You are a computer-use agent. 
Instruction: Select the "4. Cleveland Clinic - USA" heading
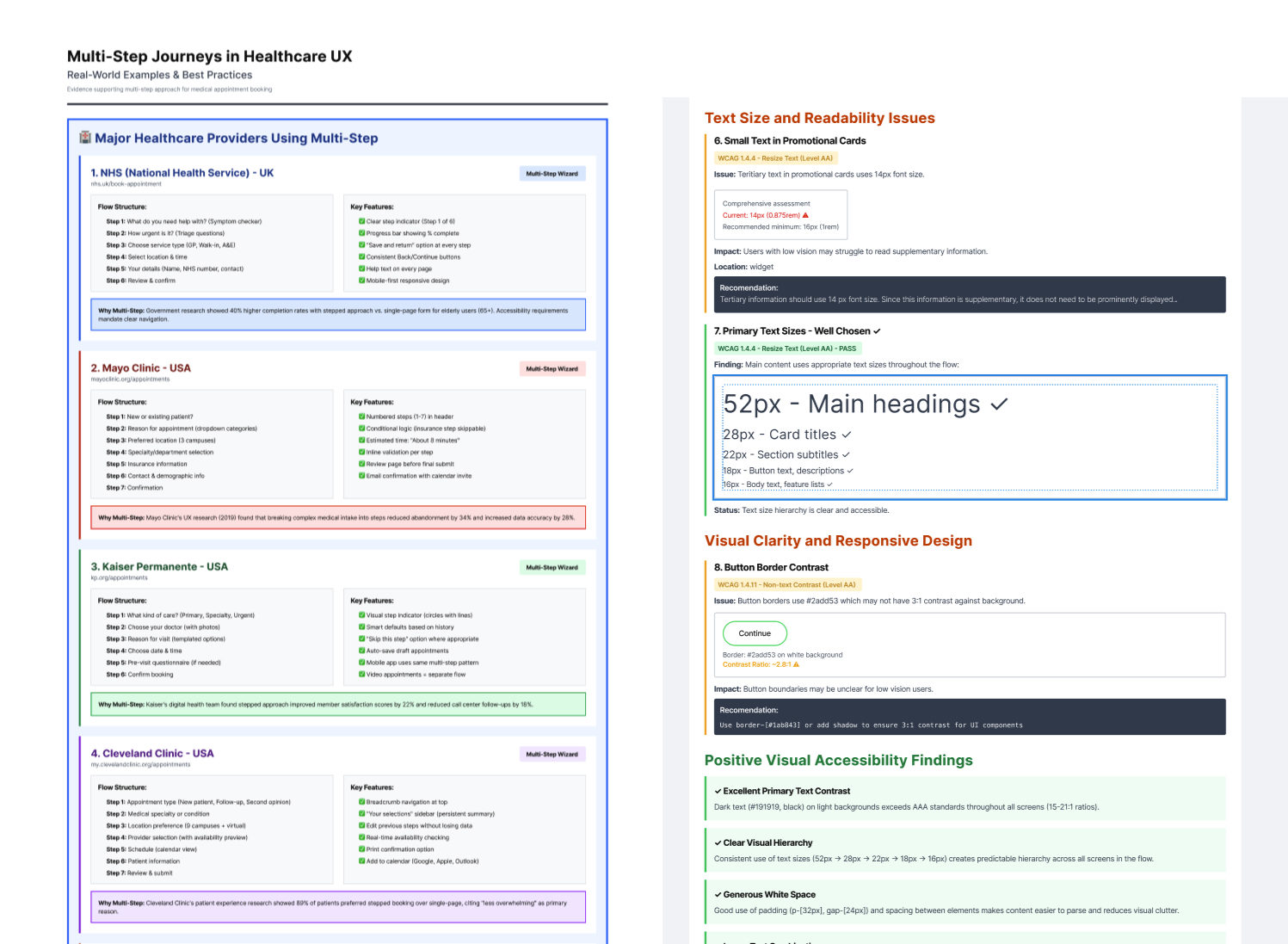[152, 754]
